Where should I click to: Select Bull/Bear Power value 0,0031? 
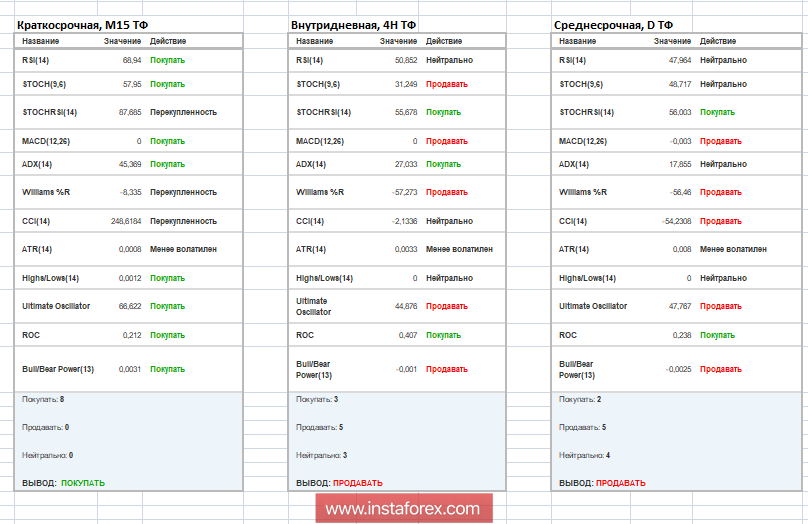(130, 369)
